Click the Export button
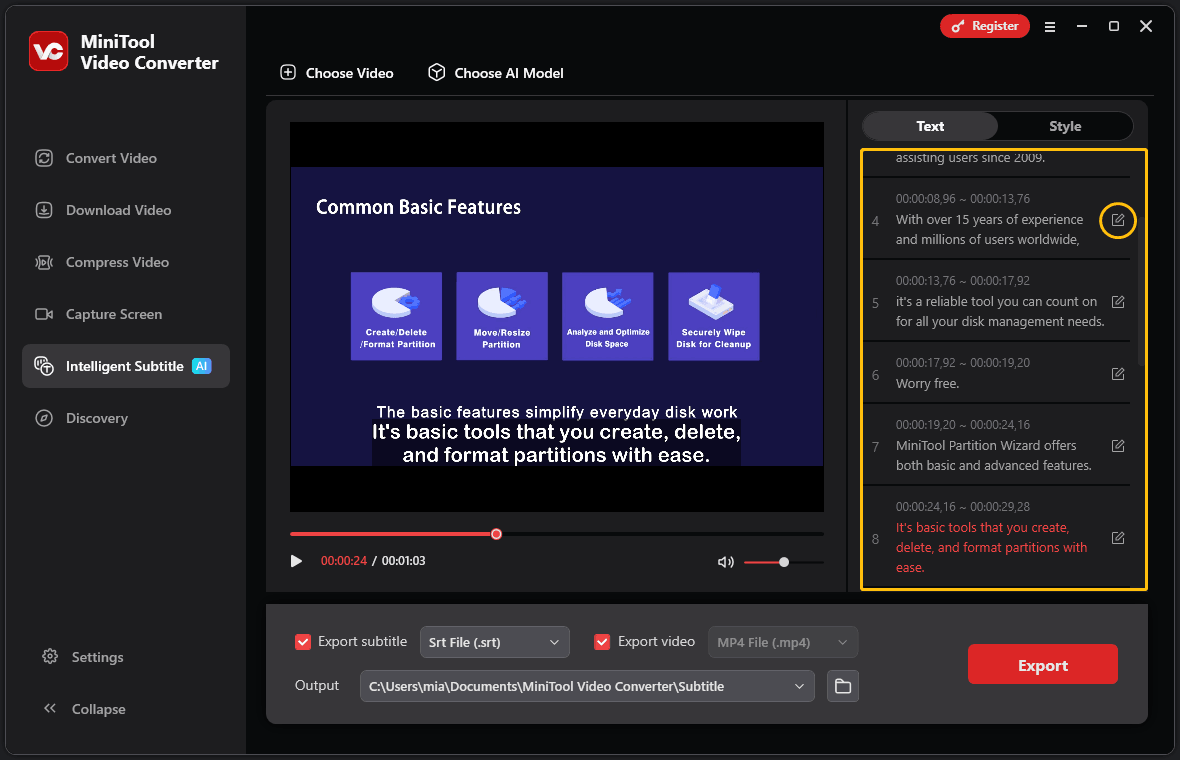 click(1042, 664)
